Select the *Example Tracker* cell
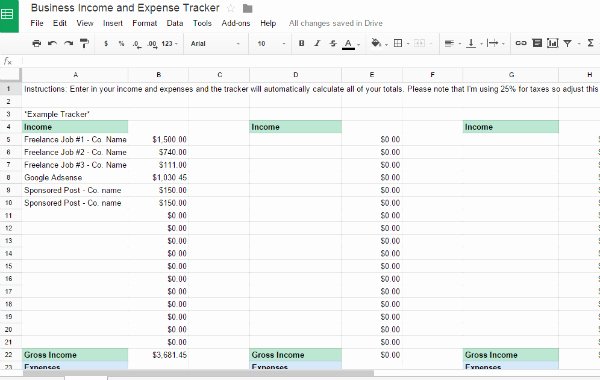The width and height of the screenshot is (600, 380). (75, 114)
